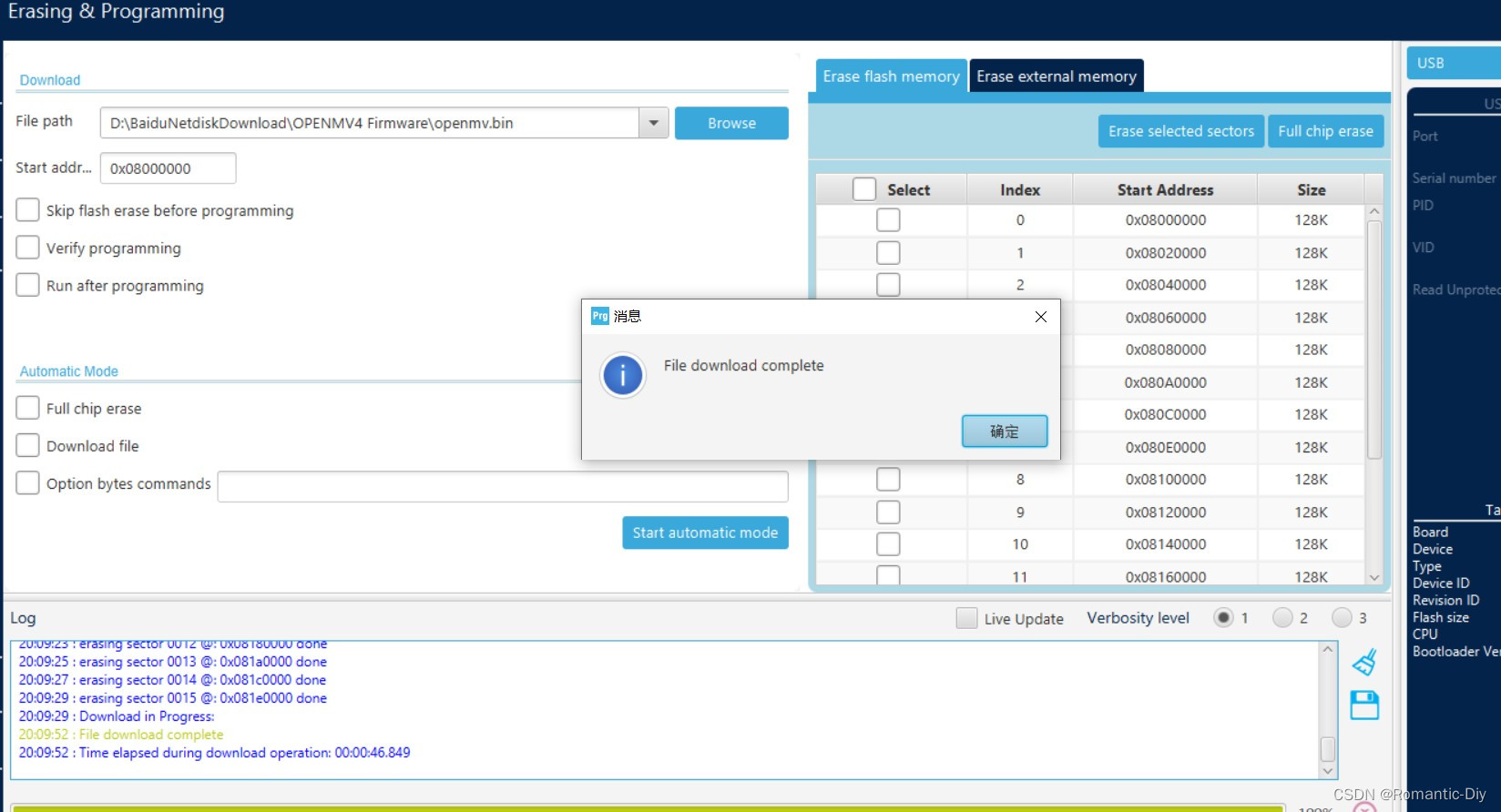Click the blue info icon in the message dialog
The image size is (1501, 812).
point(623,375)
